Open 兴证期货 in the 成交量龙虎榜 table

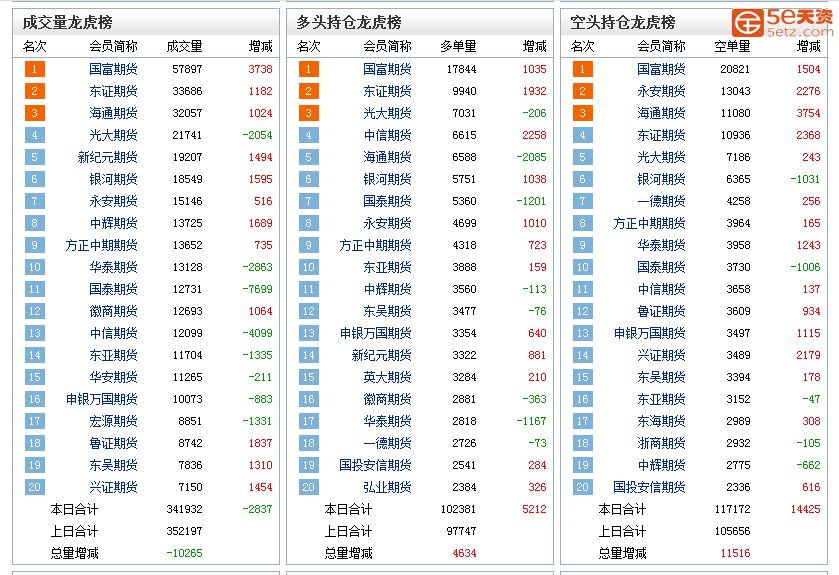click(113, 487)
